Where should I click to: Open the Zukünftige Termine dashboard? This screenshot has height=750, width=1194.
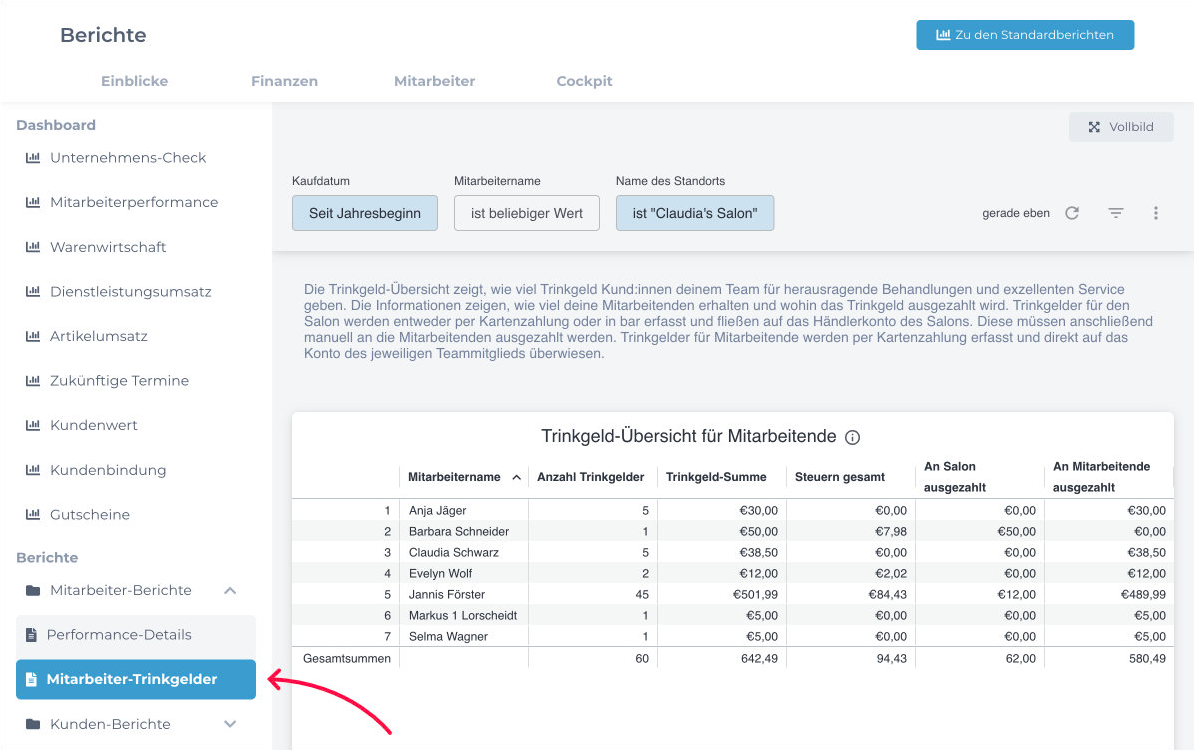(120, 380)
